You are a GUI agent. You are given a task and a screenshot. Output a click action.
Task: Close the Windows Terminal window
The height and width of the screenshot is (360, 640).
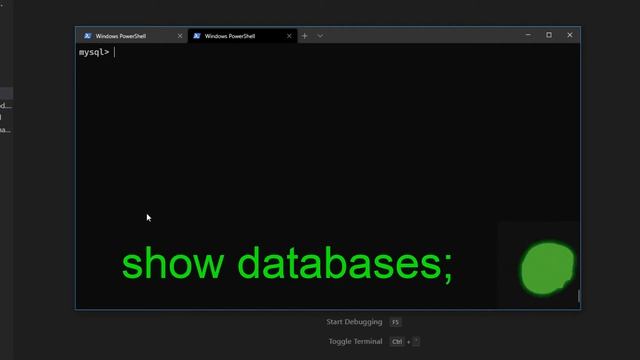[x=570, y=35]
